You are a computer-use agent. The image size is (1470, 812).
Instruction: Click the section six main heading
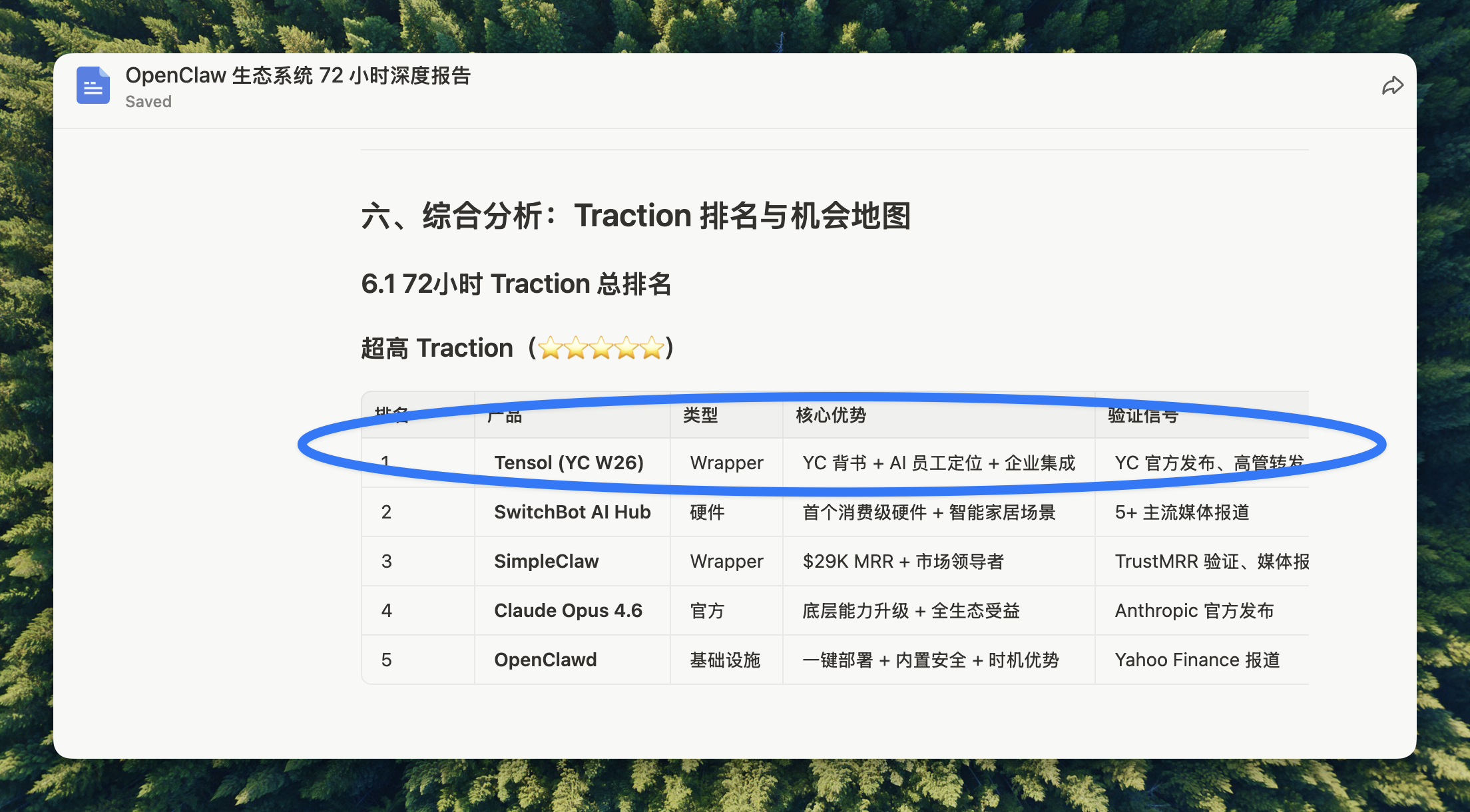click(635, 216)
